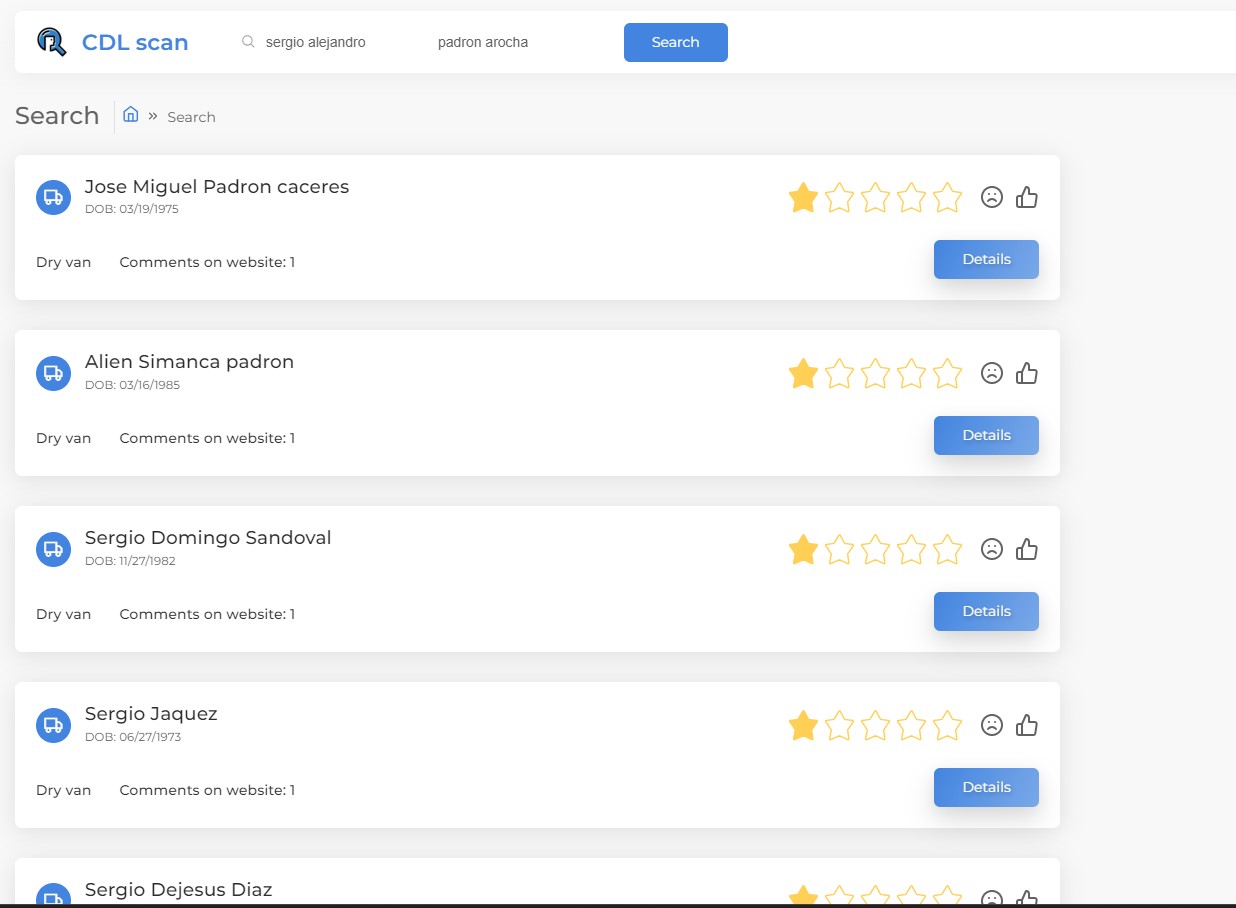Click the truck icon next to Alien Simanca padron
The width and height of the screenshot is (1236, 908).
53,373
